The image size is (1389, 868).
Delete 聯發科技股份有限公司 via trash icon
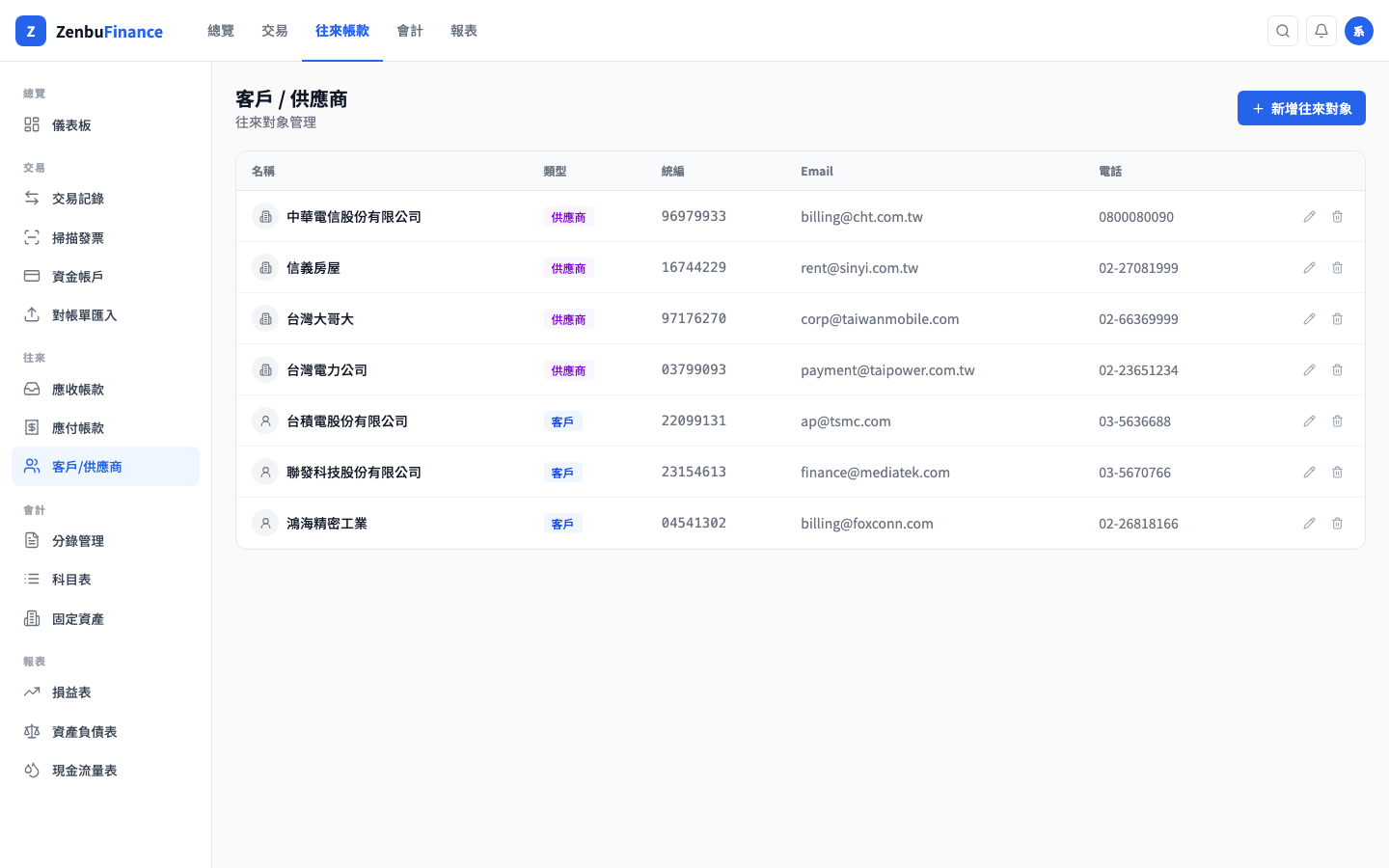[1337, 473]
